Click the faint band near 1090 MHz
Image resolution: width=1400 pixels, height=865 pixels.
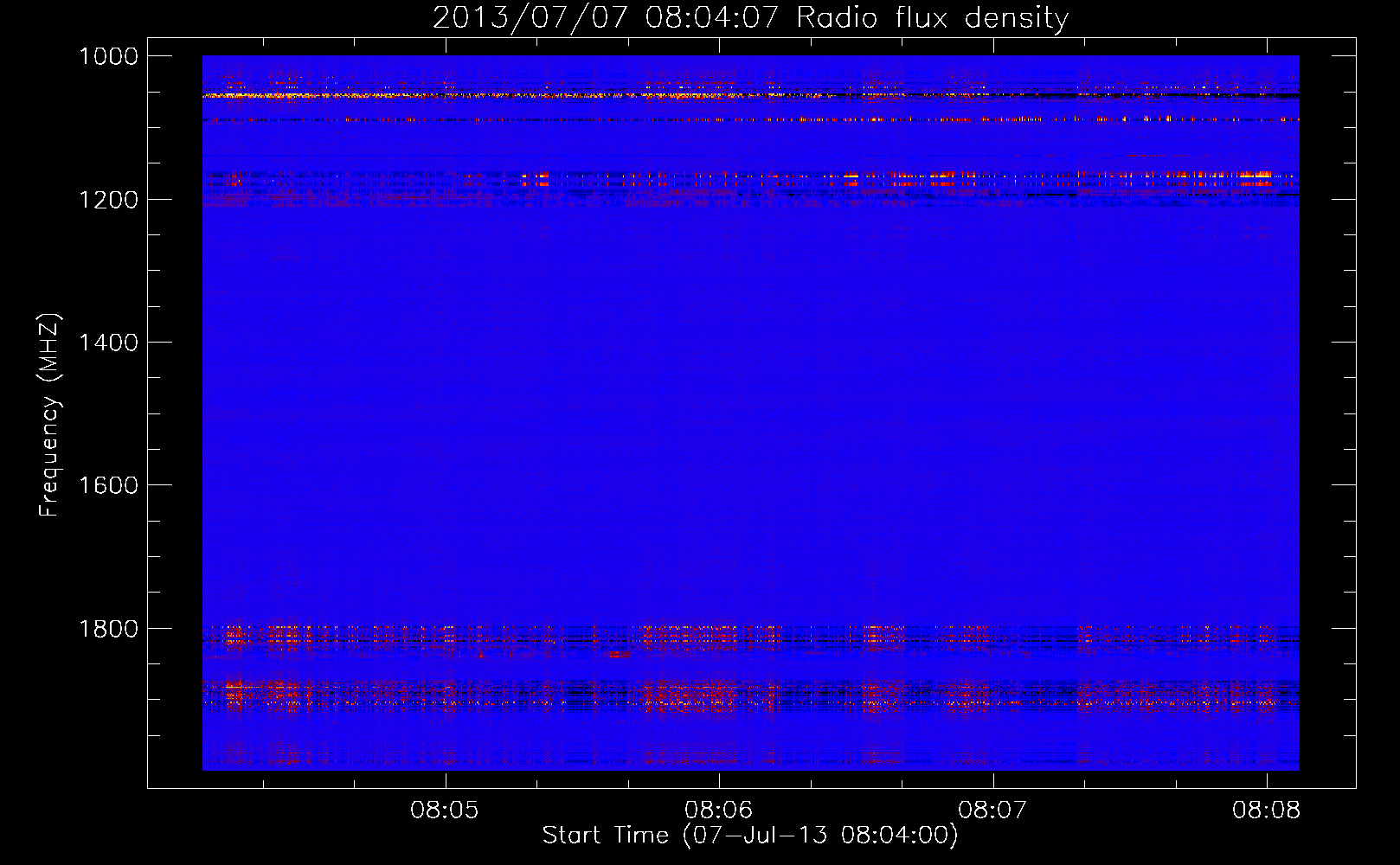pos(750,119)
